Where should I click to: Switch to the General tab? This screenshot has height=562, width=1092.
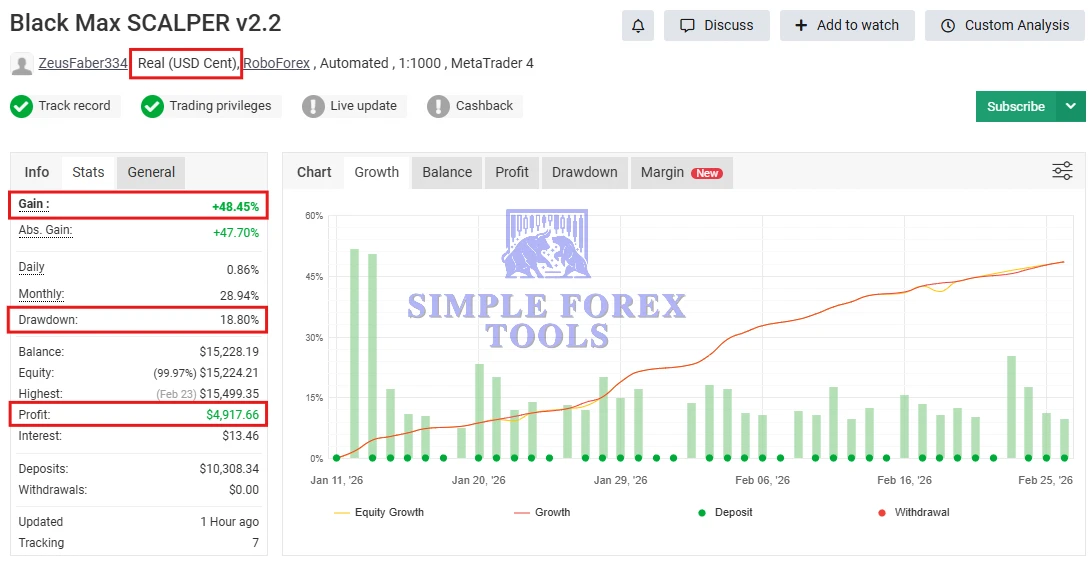(151, 172)
